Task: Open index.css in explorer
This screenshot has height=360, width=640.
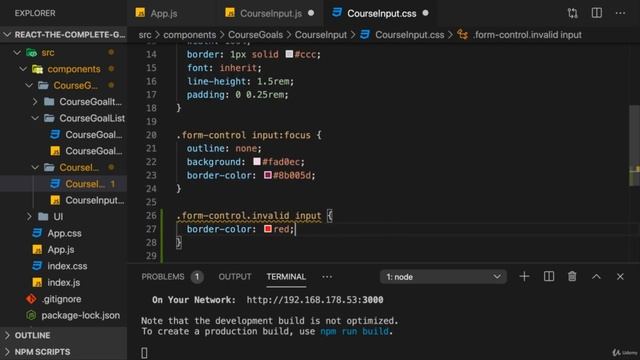Action: (60, 266)
